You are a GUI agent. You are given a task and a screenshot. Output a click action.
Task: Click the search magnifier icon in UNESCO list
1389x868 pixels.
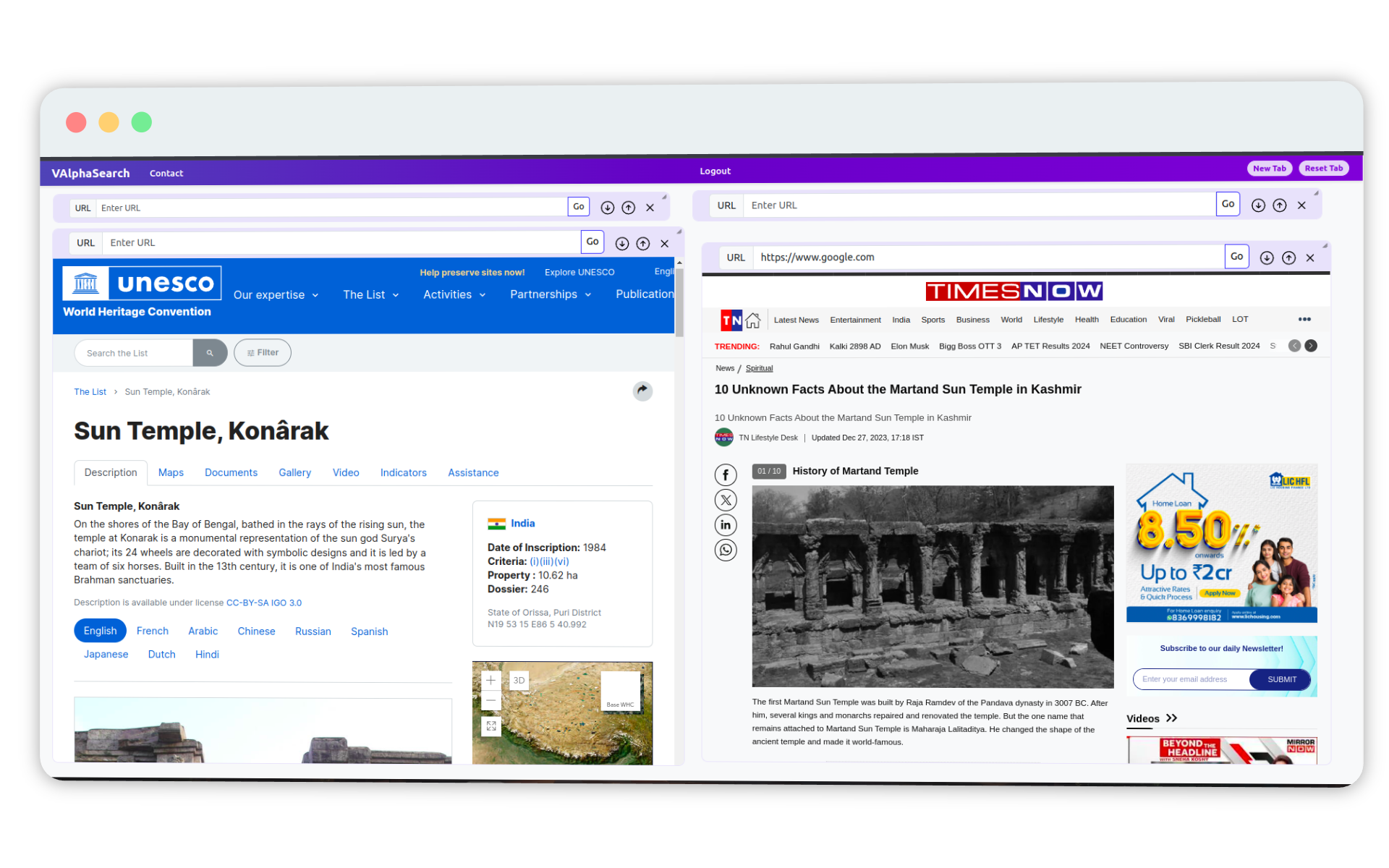coord(209,352)
